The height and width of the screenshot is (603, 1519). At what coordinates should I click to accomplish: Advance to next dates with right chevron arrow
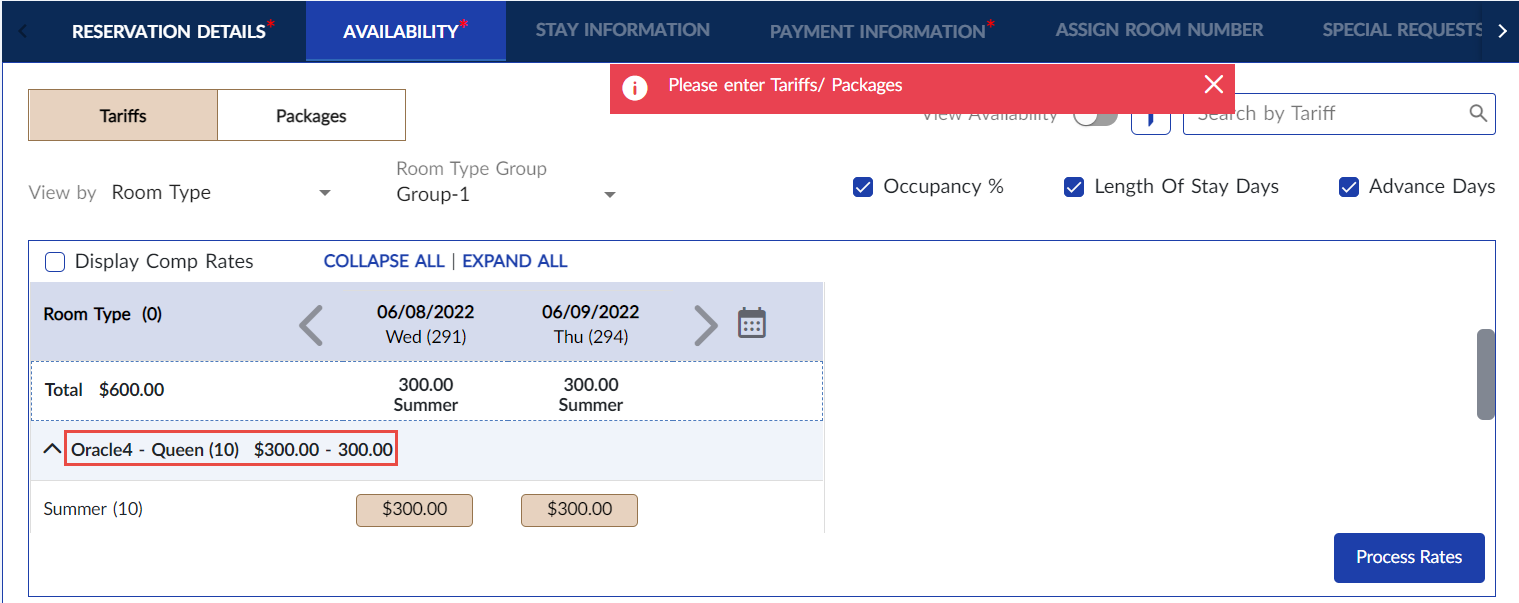point(706,324)
